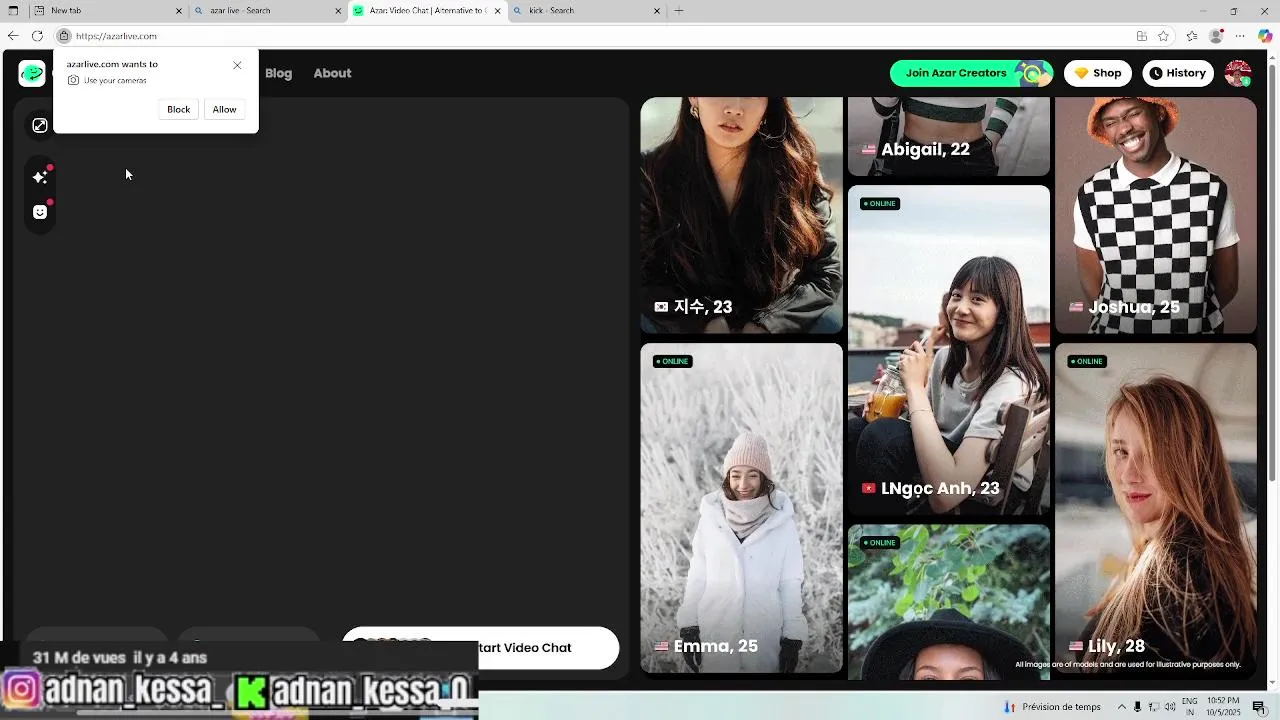The width and height of the screenshot is (1280, 720).
Task: Open the user profile avatar
Action: tap(1238, 73)
